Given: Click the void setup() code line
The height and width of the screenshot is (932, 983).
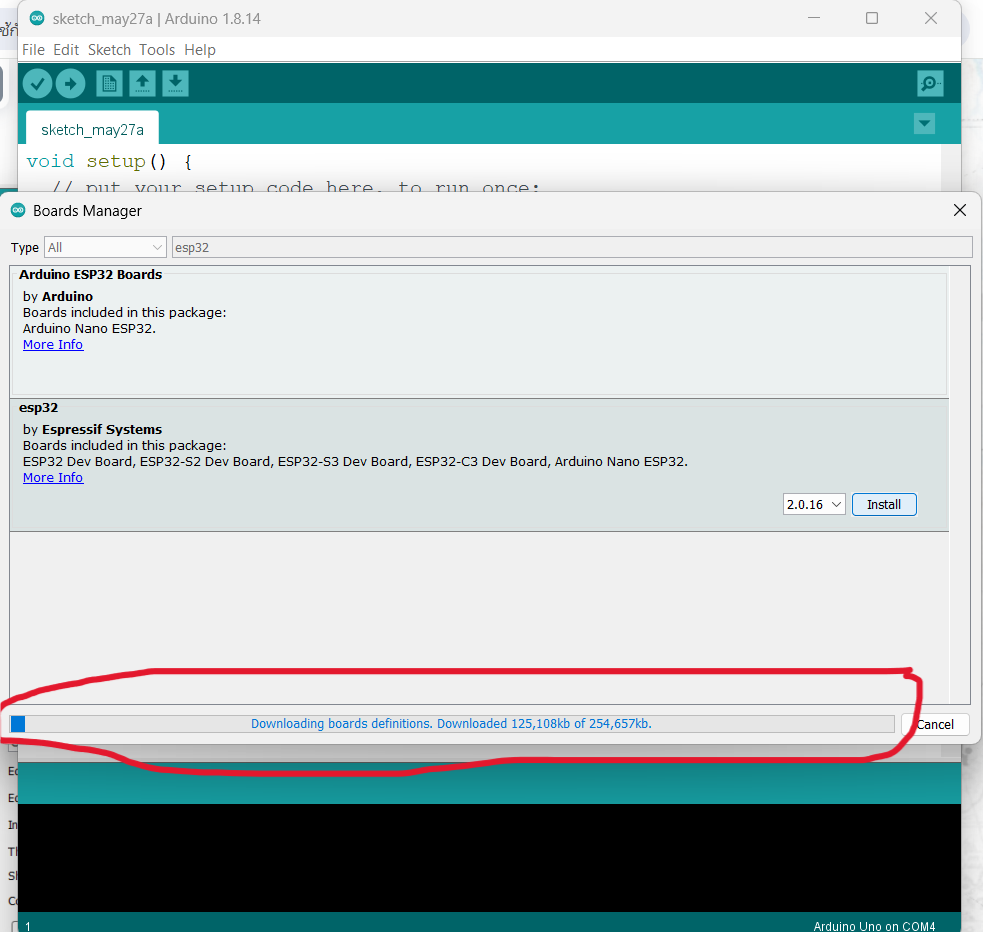Looking at the screenshot, I should tap(109, 162).
